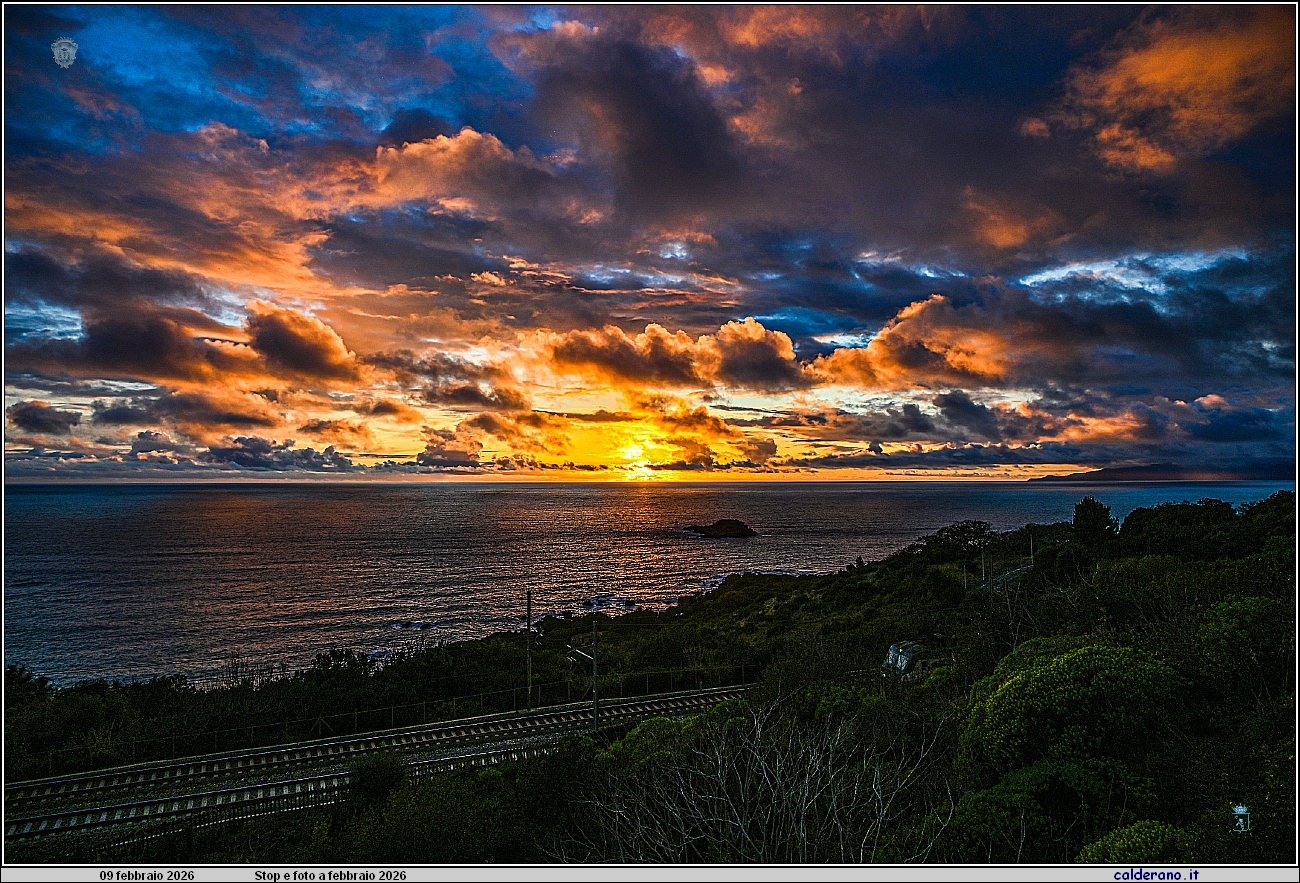Screen dimensions: 1300x883
Task: Click the tall railway pole beside the tracks
Action: tap(528, 650)
